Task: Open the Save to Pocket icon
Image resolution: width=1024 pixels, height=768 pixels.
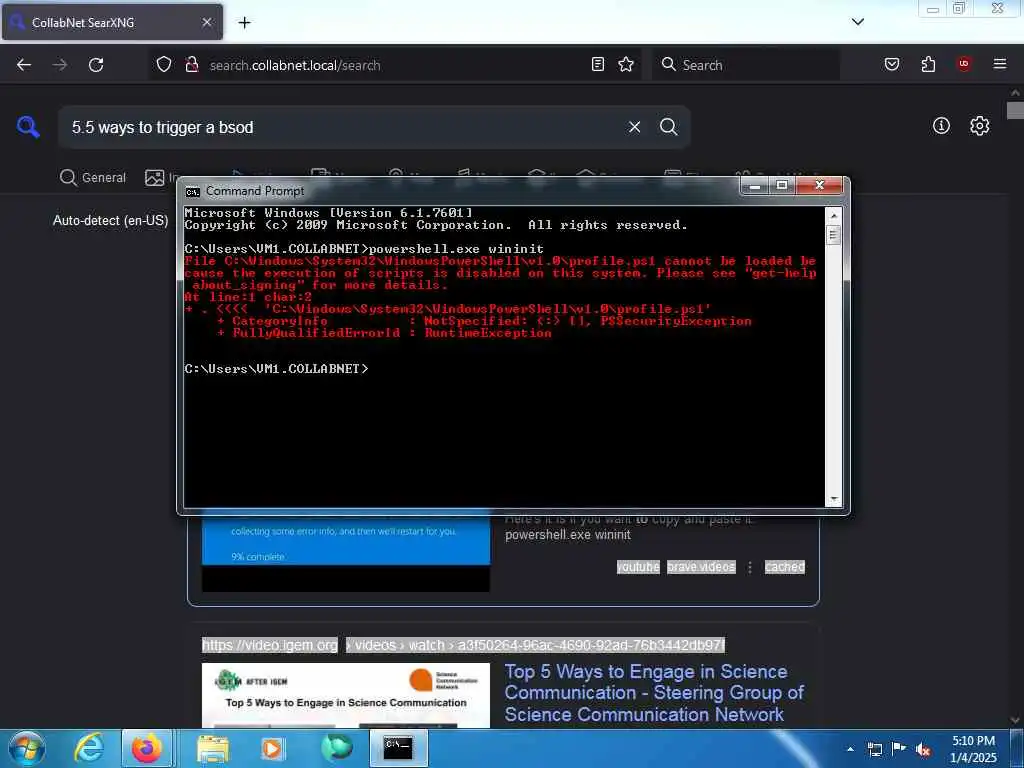Action: 892,64
